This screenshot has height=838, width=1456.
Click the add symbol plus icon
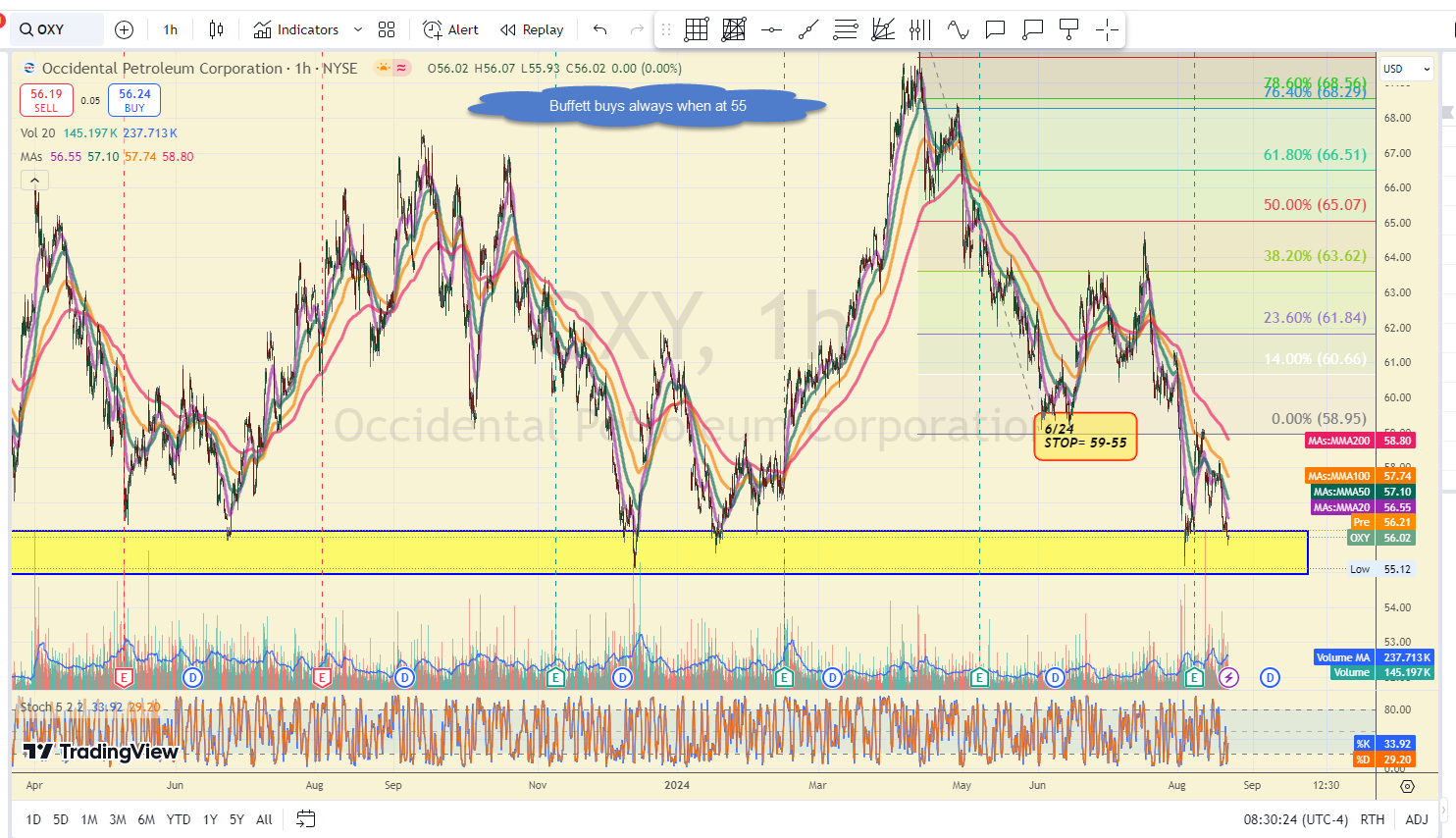pyautogui.click(x=124, y=29)
